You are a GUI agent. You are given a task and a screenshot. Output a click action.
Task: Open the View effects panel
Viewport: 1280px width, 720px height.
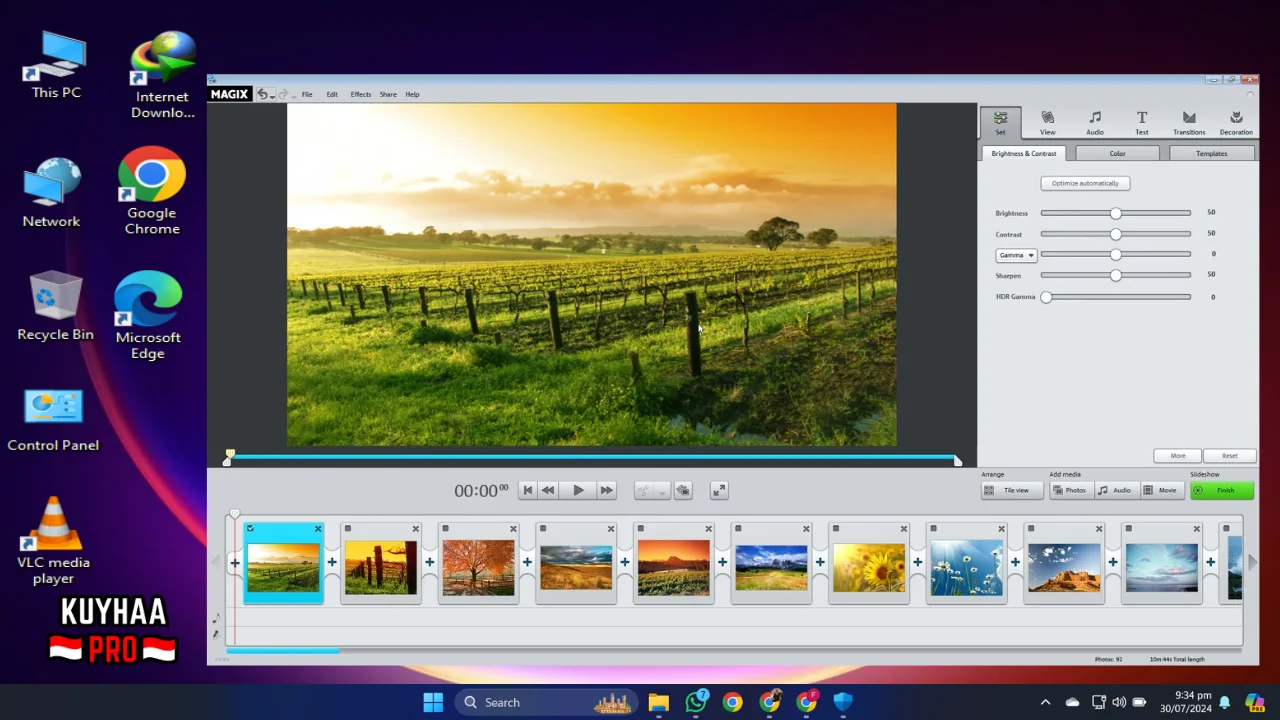(x=1047, y=122)
